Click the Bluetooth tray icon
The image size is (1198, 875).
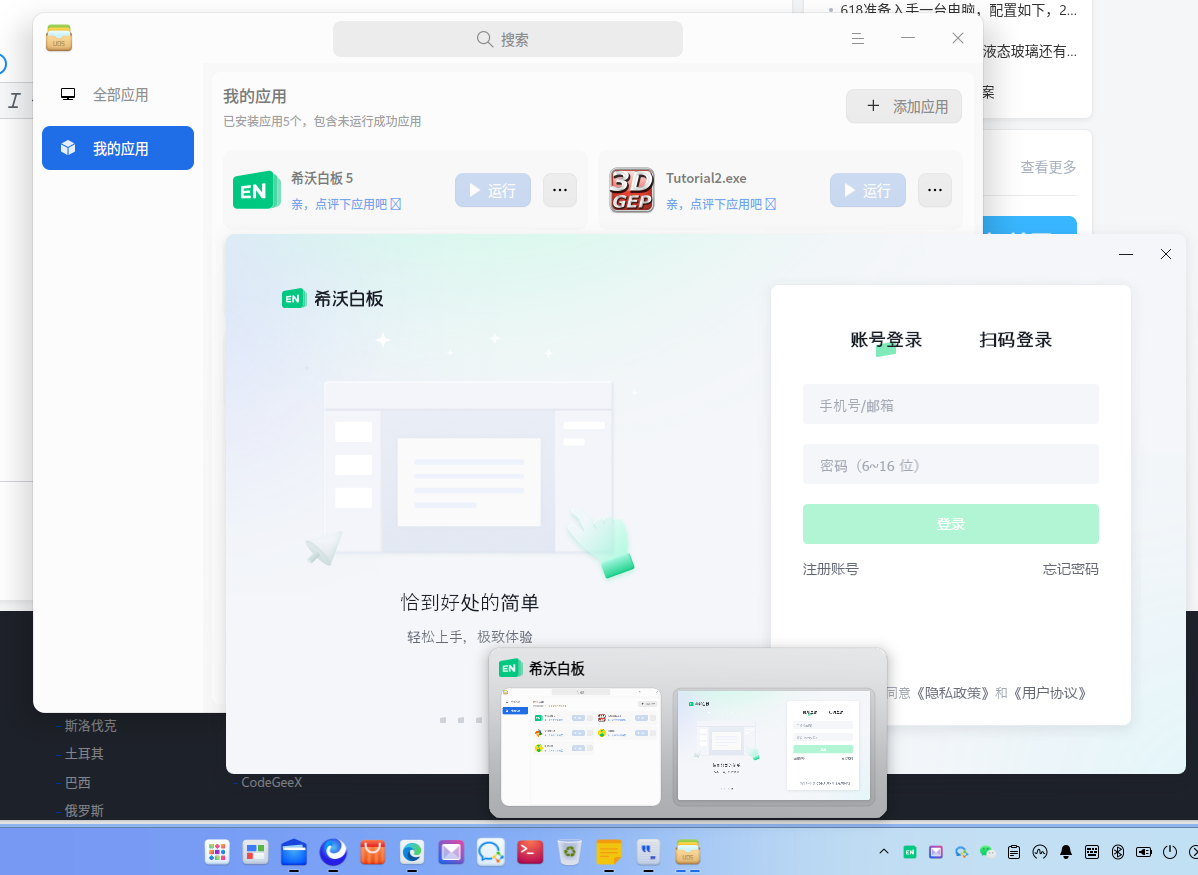coord(1118,852)
